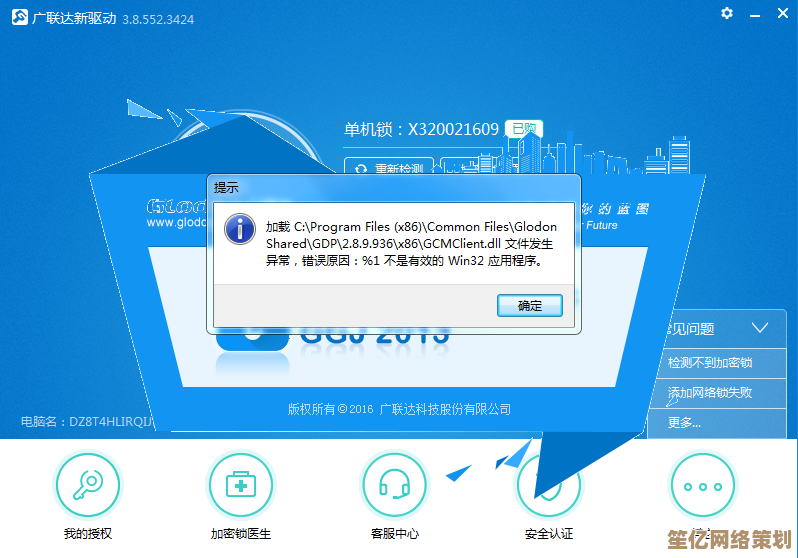Click the 客服中心 label text
The image size is (798, 558).
pos(394,534)
